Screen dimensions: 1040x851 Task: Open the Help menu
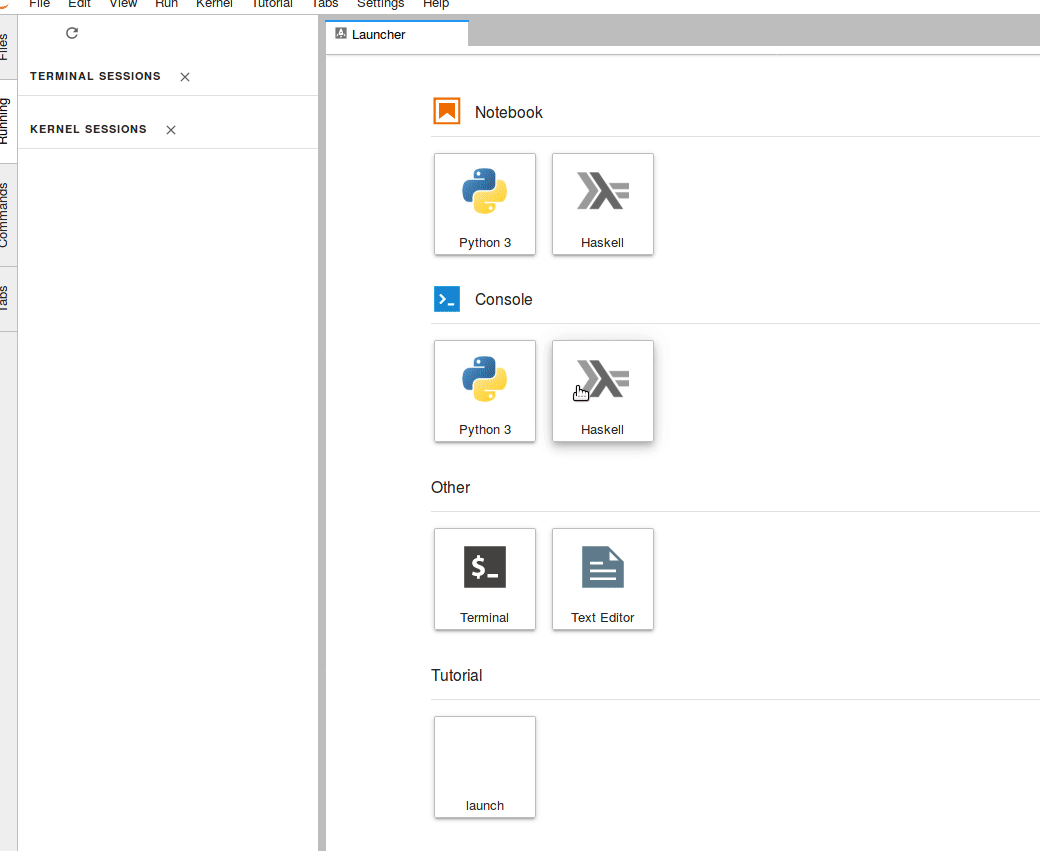[x=436, y=4]
